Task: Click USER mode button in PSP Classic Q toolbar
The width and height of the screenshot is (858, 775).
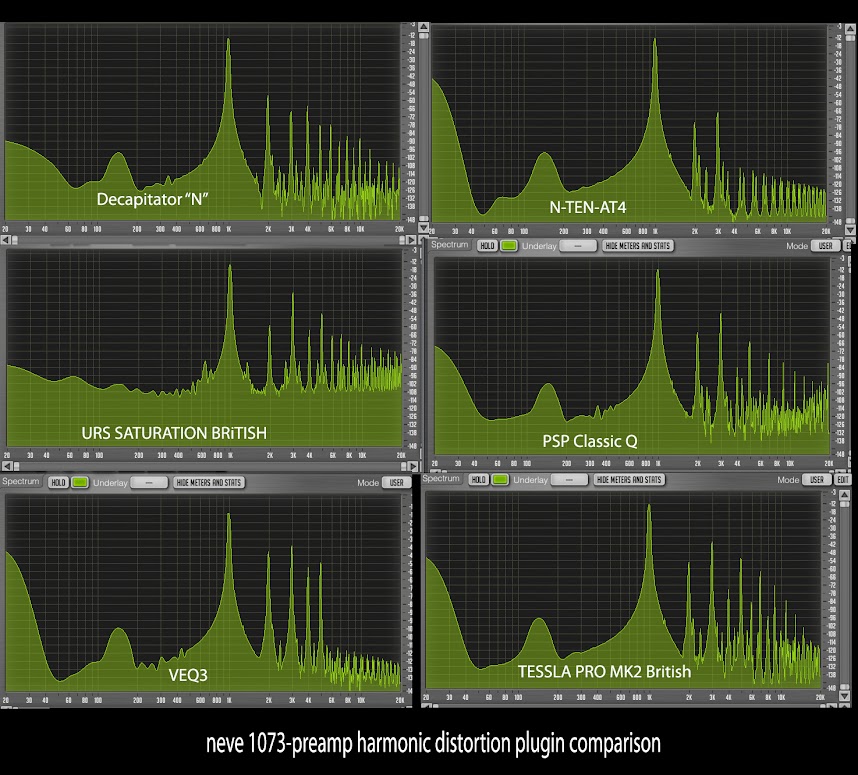Action: [825, 246]
